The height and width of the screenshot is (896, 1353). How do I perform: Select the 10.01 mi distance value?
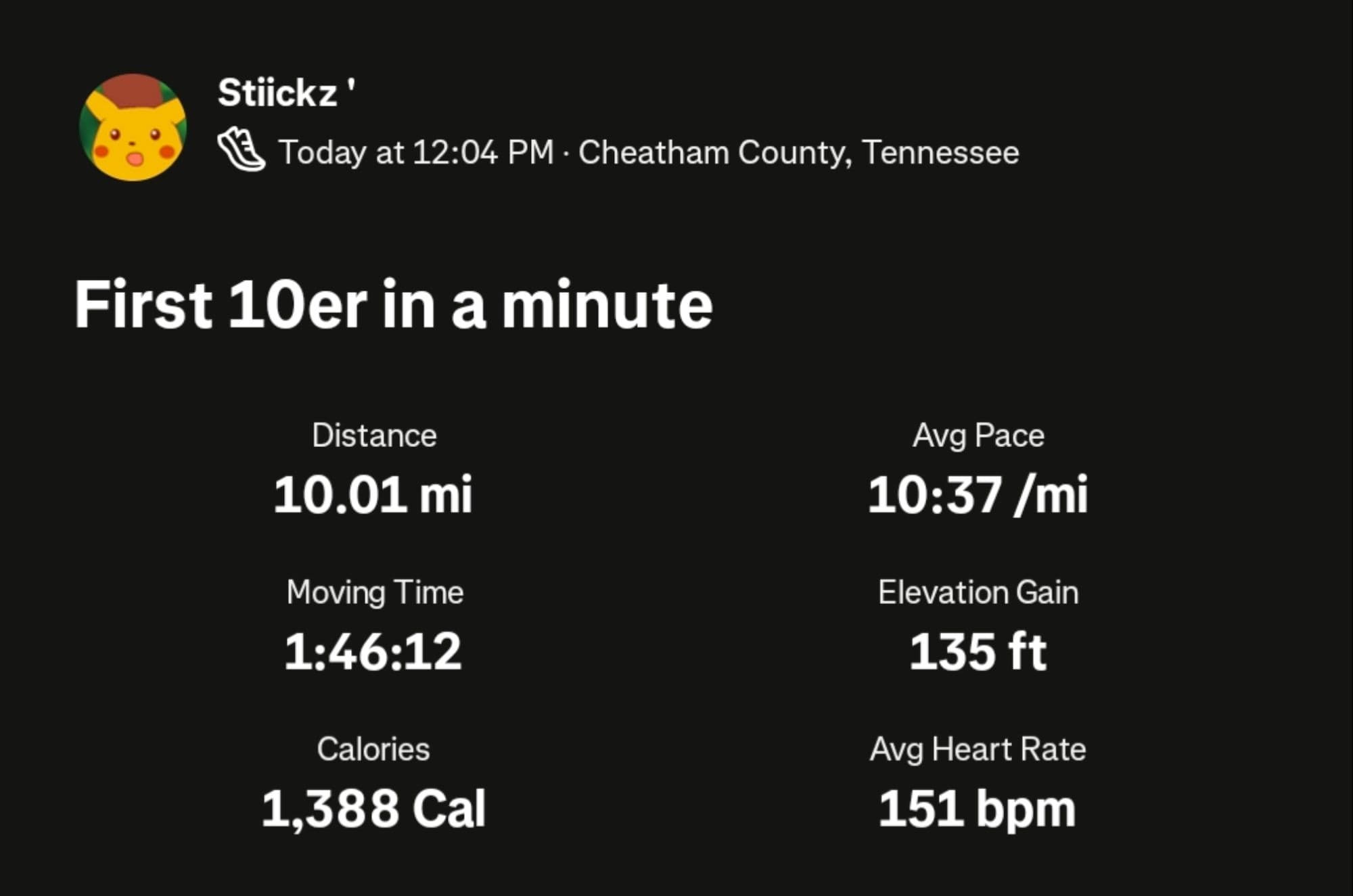point(373,494)
